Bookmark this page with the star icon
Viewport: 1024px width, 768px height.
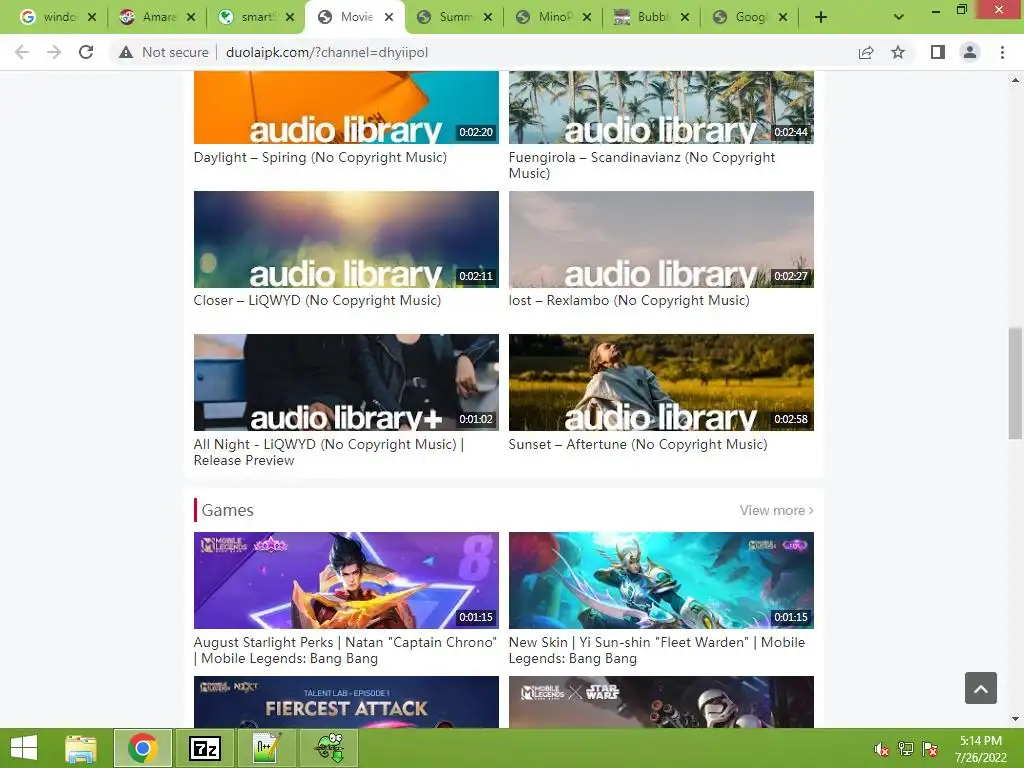point(899,52)
